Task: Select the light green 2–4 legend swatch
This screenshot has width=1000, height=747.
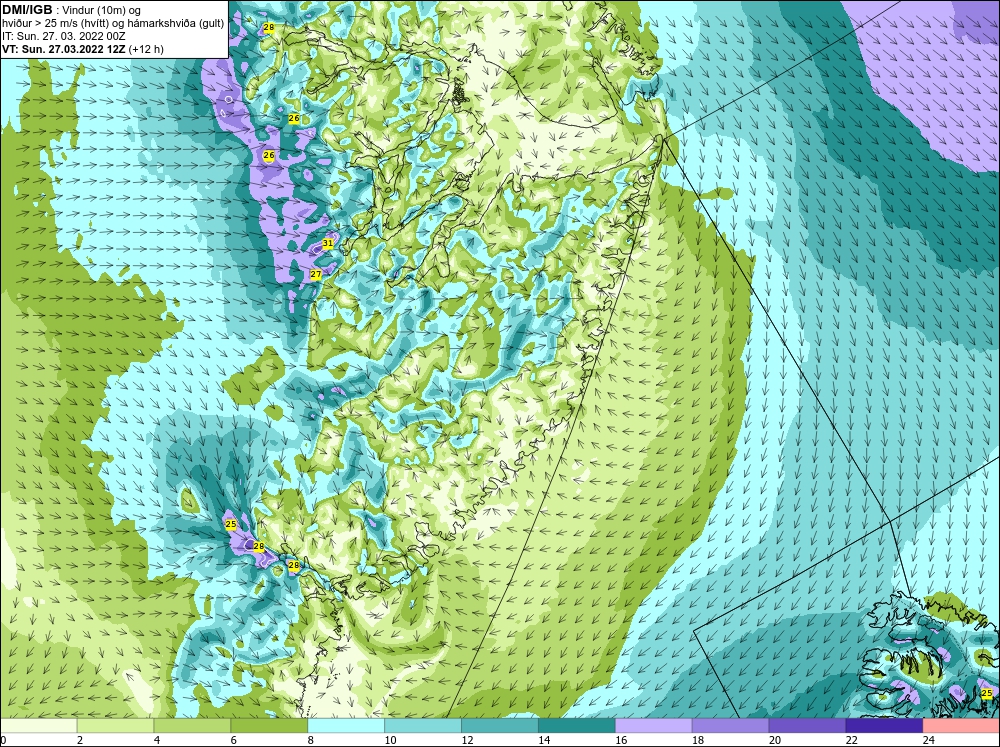Action: coord(115,726)
